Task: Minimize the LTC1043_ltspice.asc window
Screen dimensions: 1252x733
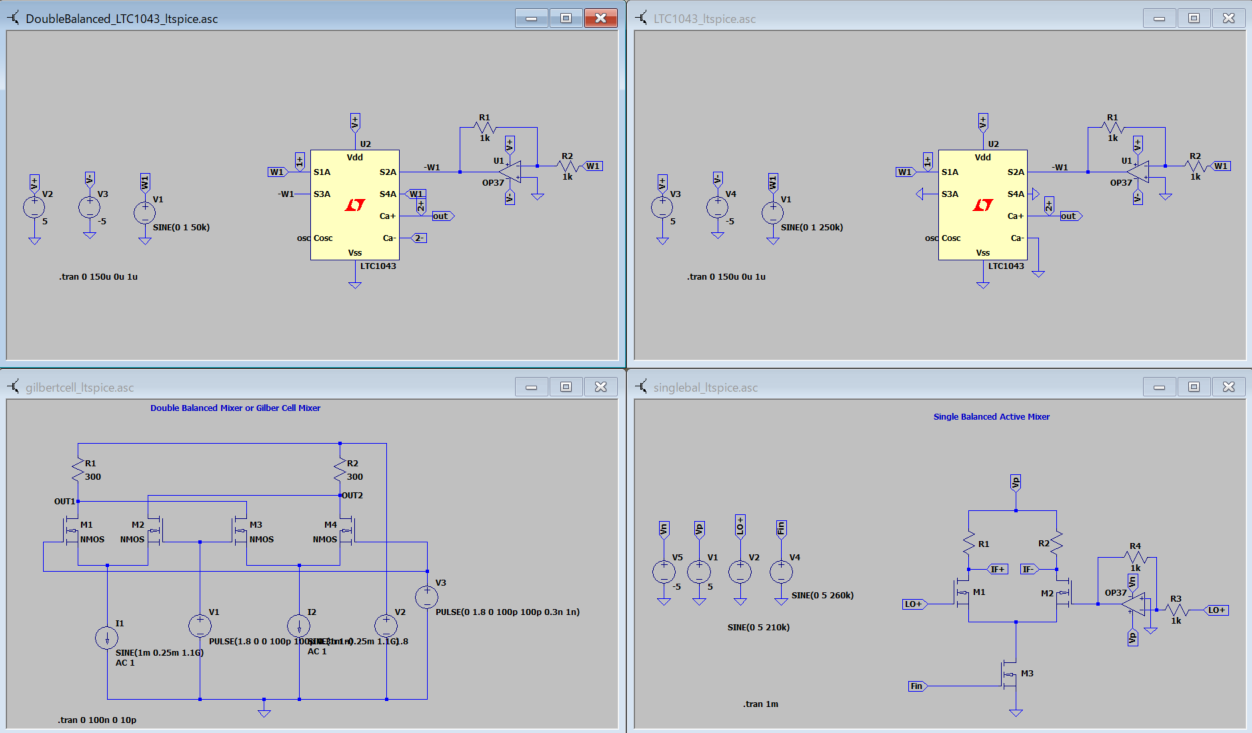Action: click(x=1159, y=18)
